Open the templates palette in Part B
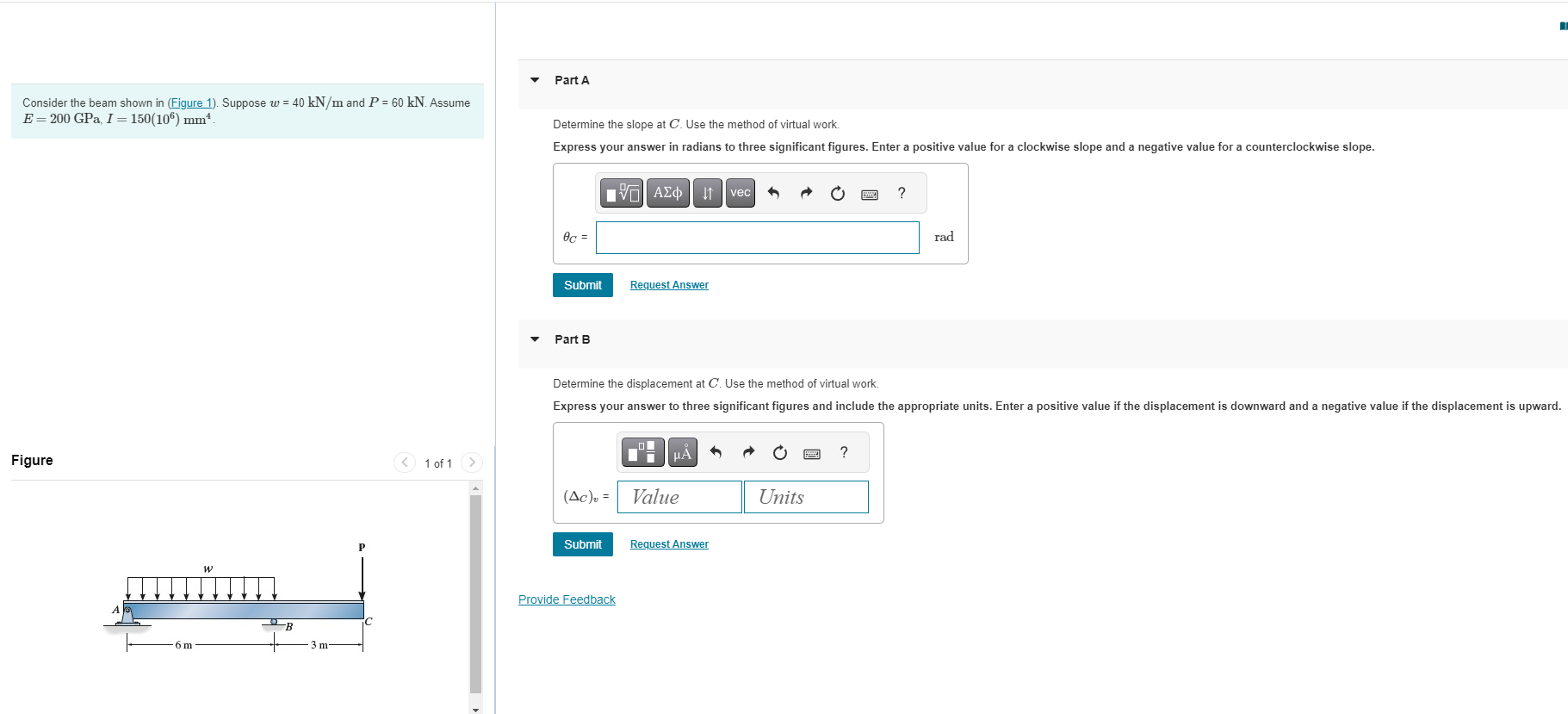Image resolution: width=1568 pixels, height=714 pixels. tap(644, 452)
